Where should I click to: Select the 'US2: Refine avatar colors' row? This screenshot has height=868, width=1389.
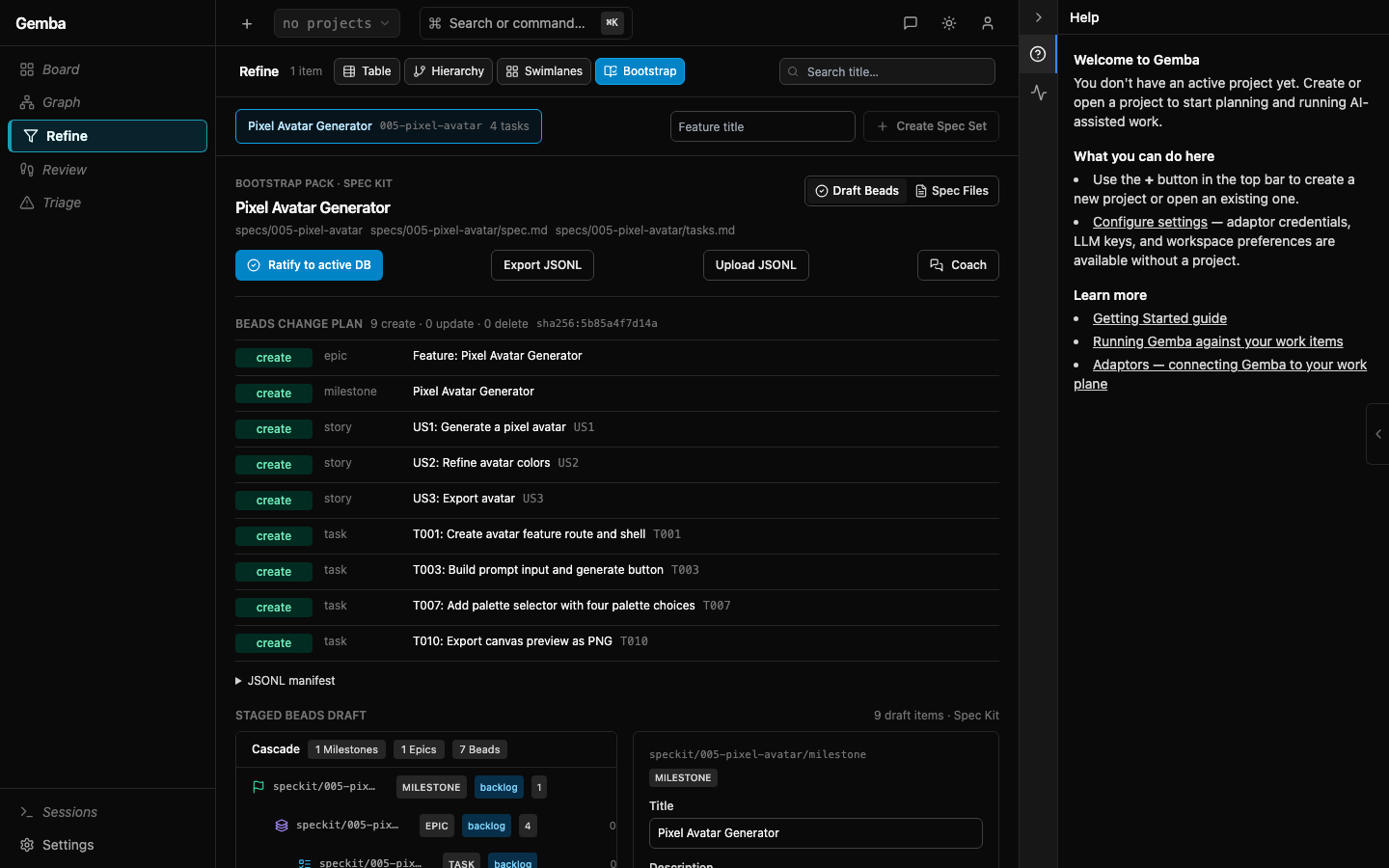tap(617, 464)
